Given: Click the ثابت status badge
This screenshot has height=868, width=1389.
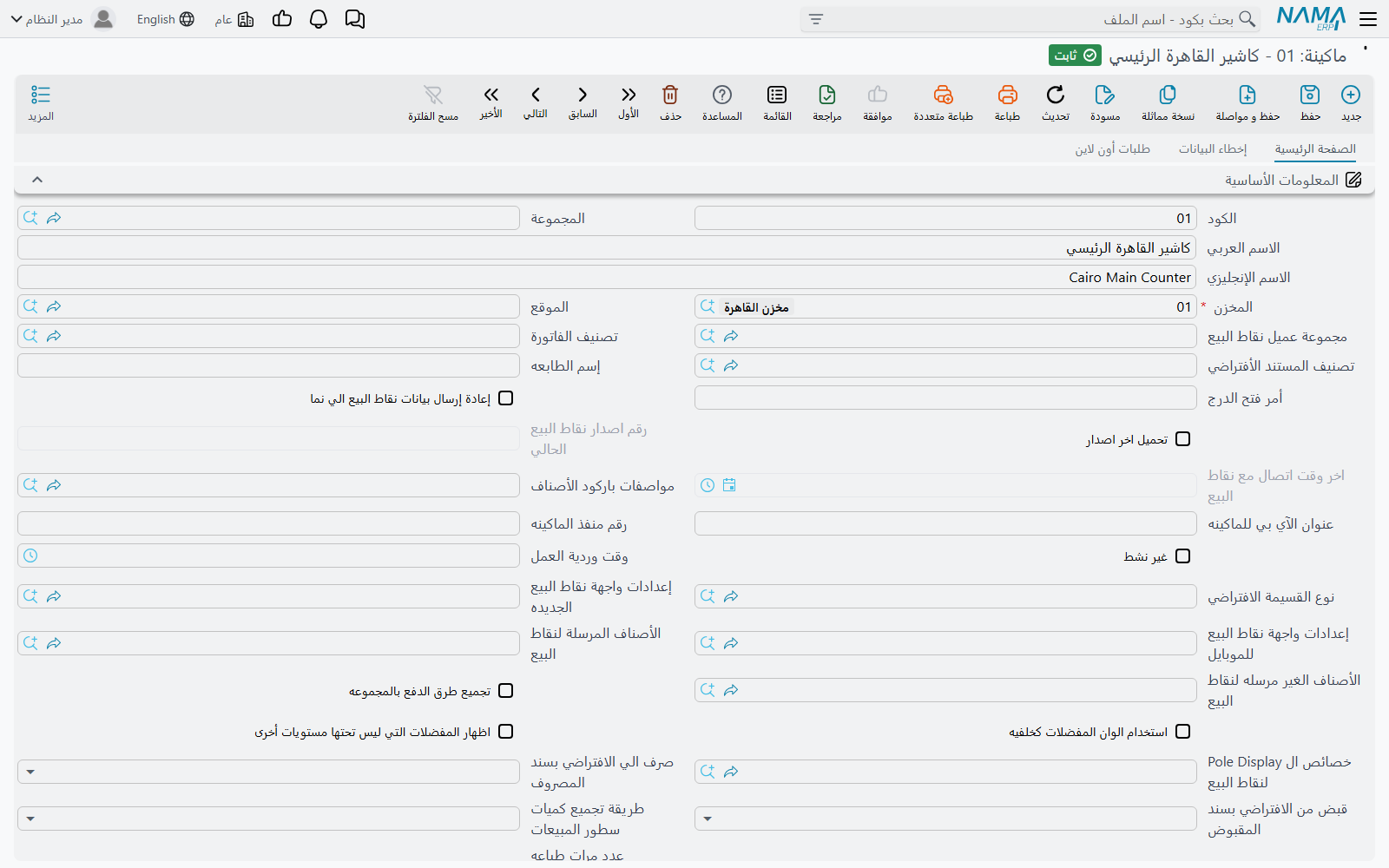Looking at the screenshot, I should [x=1075, y=55].
